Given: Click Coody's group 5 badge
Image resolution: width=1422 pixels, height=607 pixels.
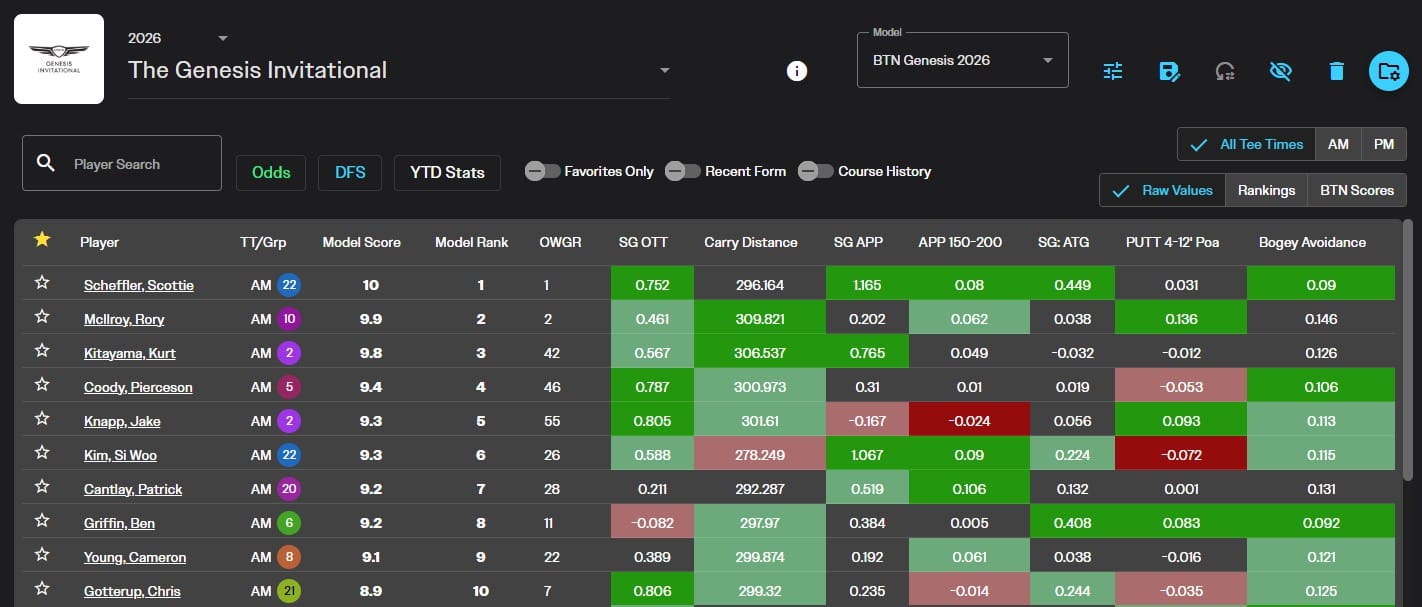Looking at the screenshot, I should [289, 387].
